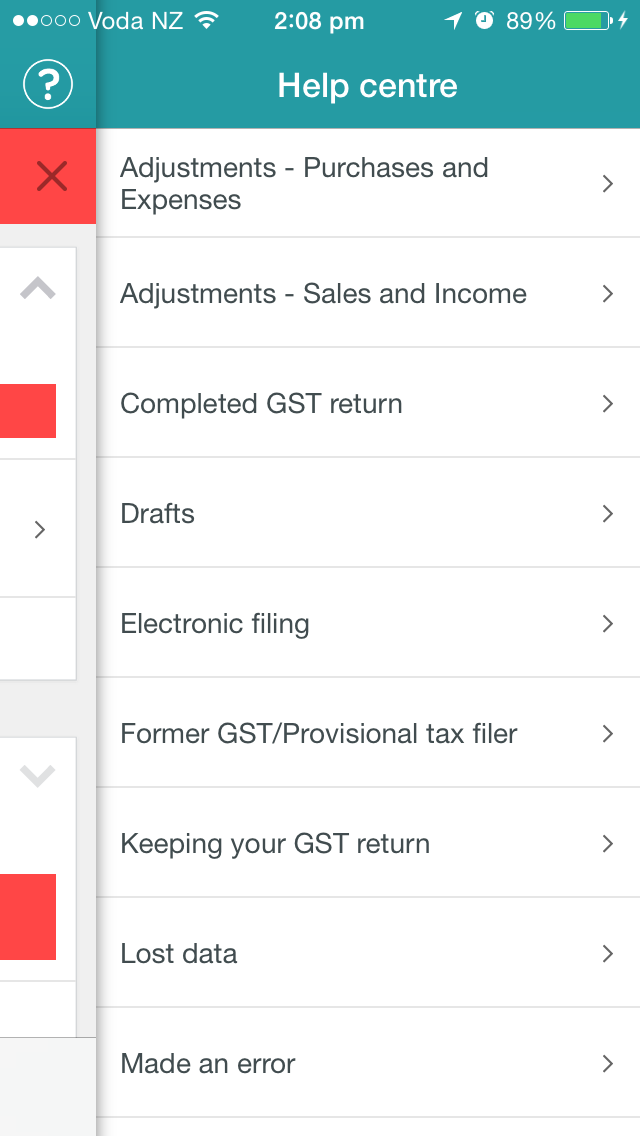Open Completed GST return help item
The image size is (640, 1136).
(x=368, y=403)
